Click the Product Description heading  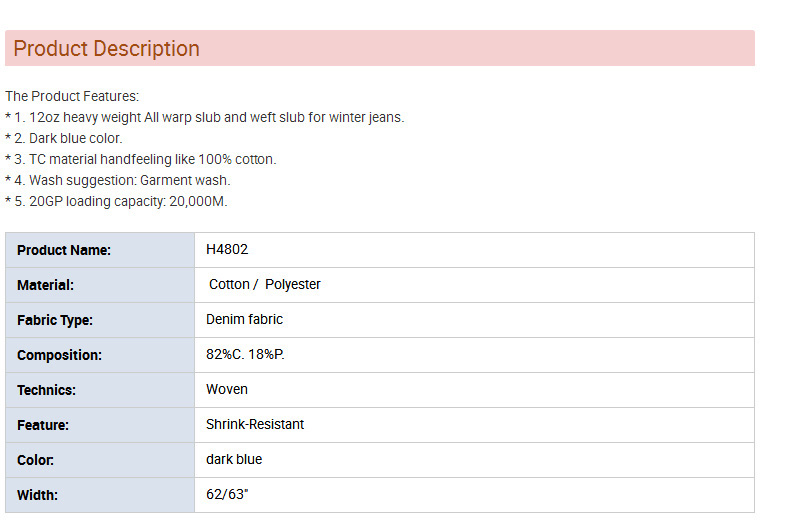(x=106, y=49)
